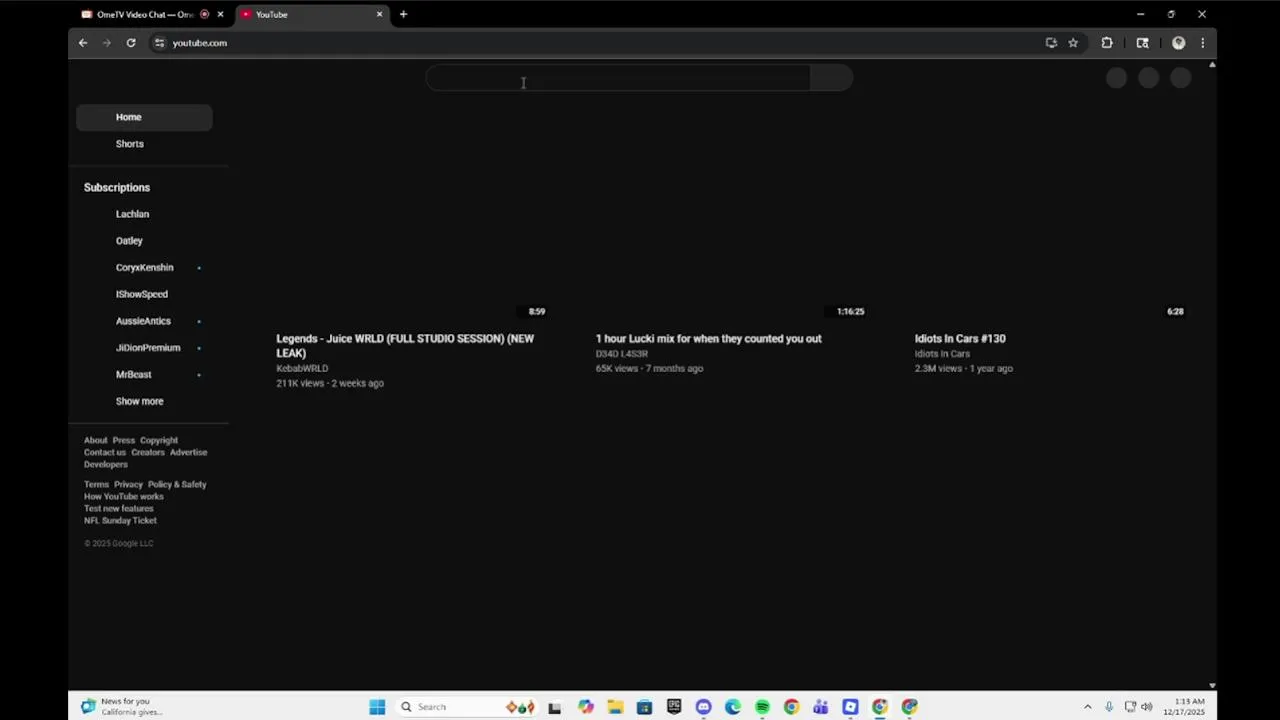Open Legends - Juice WRLD video title

coord(405,346)
